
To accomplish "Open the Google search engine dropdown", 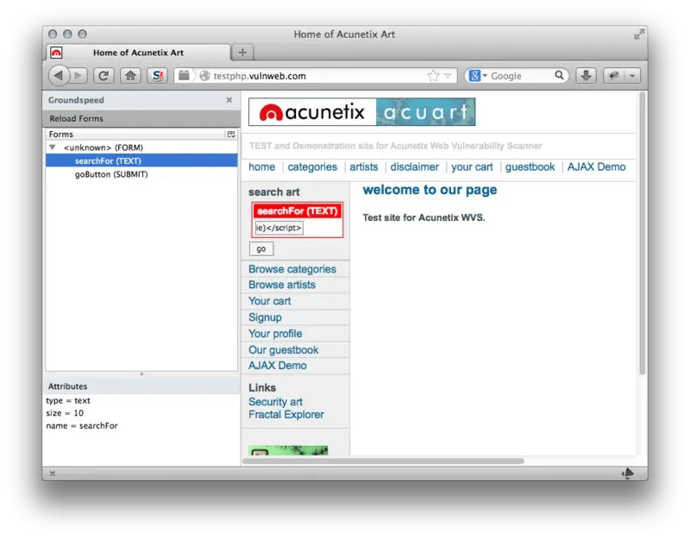I will click(477, 76).
